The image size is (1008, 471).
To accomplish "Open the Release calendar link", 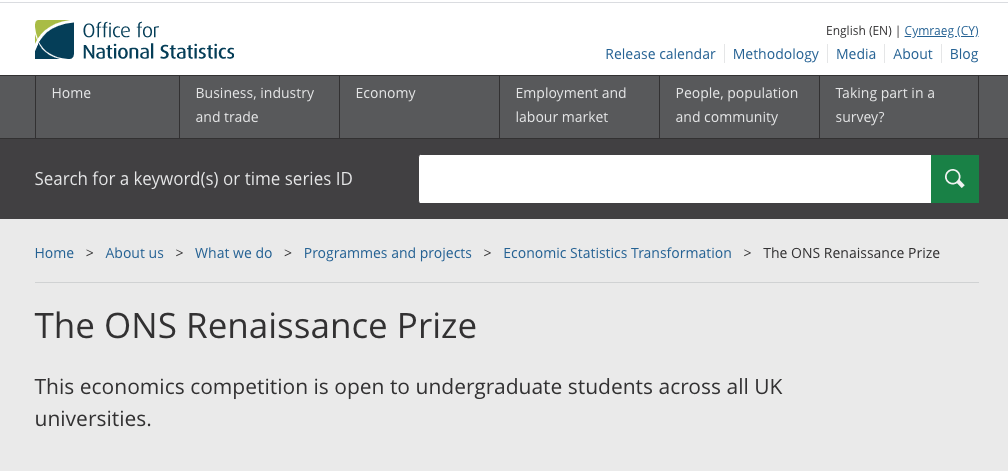I will pyautogui.click(x=660, y=54).
